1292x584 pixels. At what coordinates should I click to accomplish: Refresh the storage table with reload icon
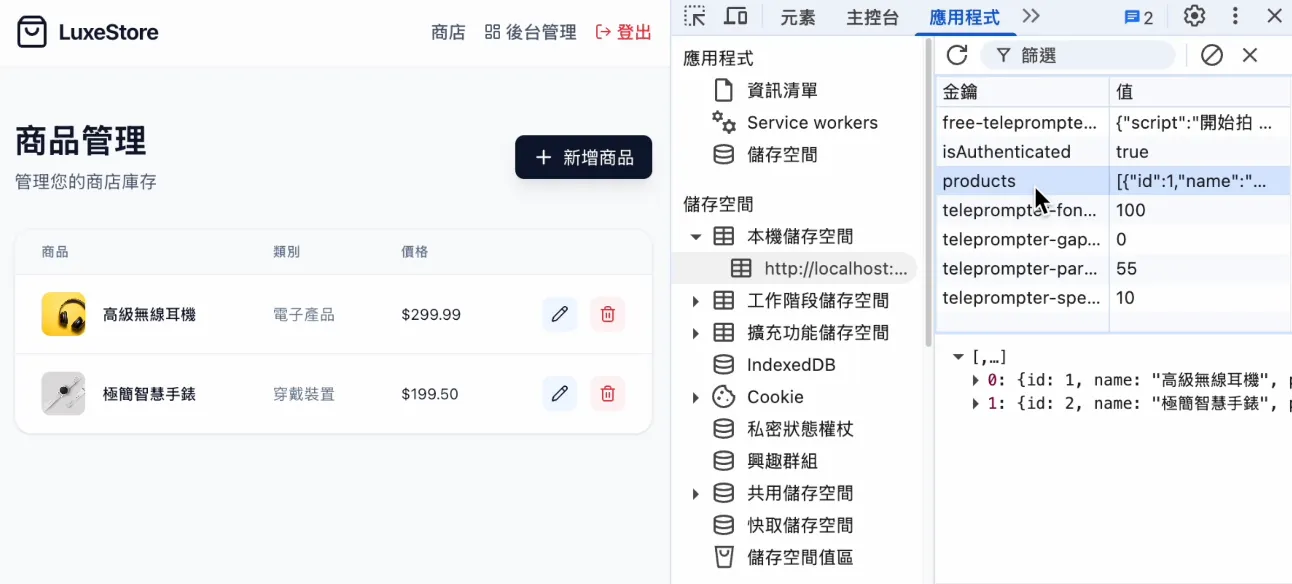click(957, 55)
